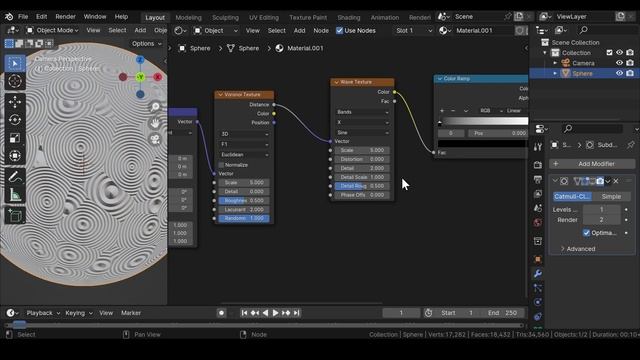Viewport: 640px width, 360px height.
Task: Open the Particles properties tab
Action: (538, 288)
